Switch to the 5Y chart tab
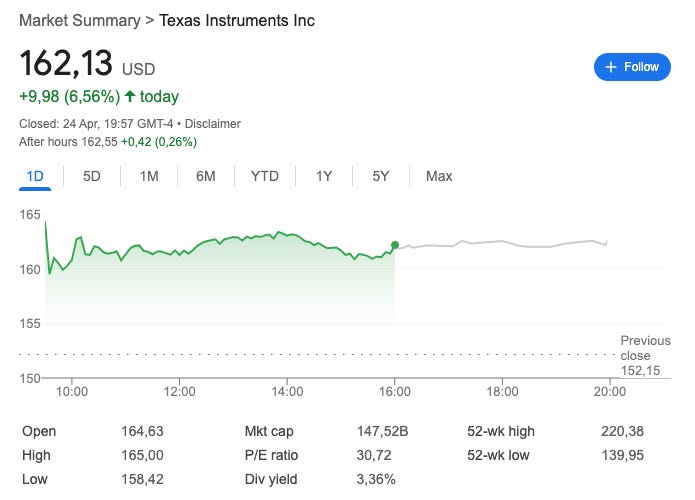Screen dimensions: 695x500 381,176
